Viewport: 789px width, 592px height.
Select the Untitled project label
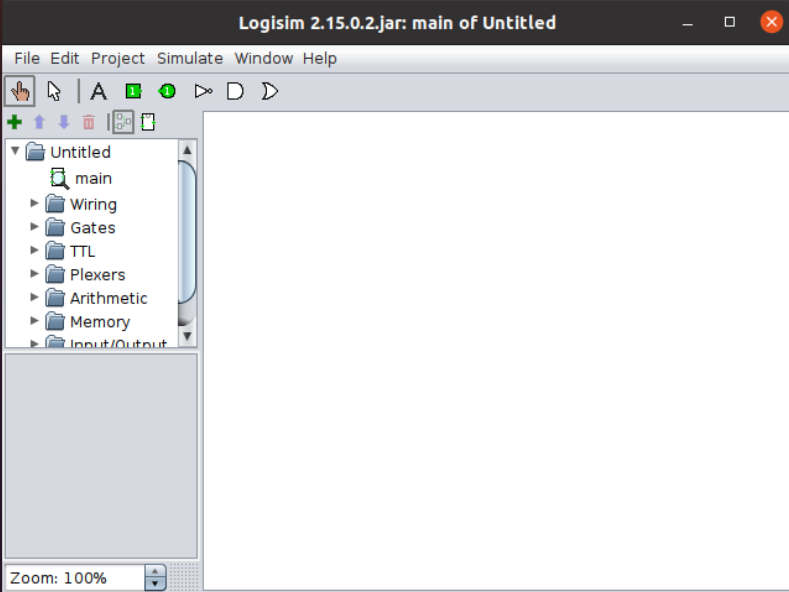click(81, 152)
